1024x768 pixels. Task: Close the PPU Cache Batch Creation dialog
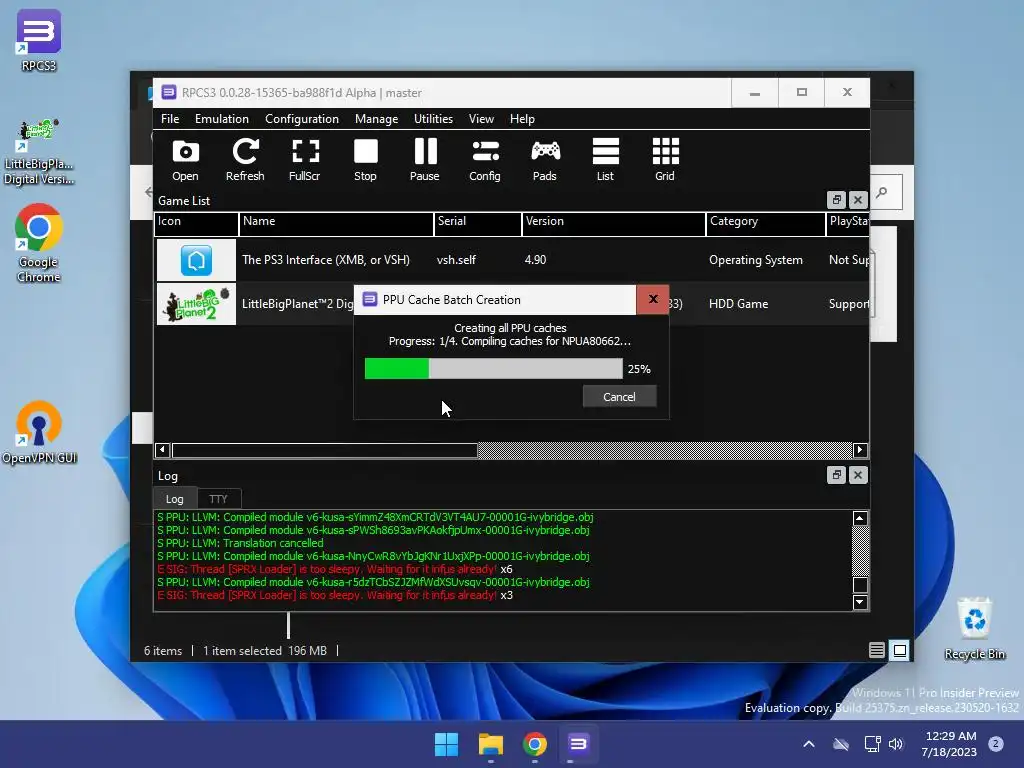(652, 299)
